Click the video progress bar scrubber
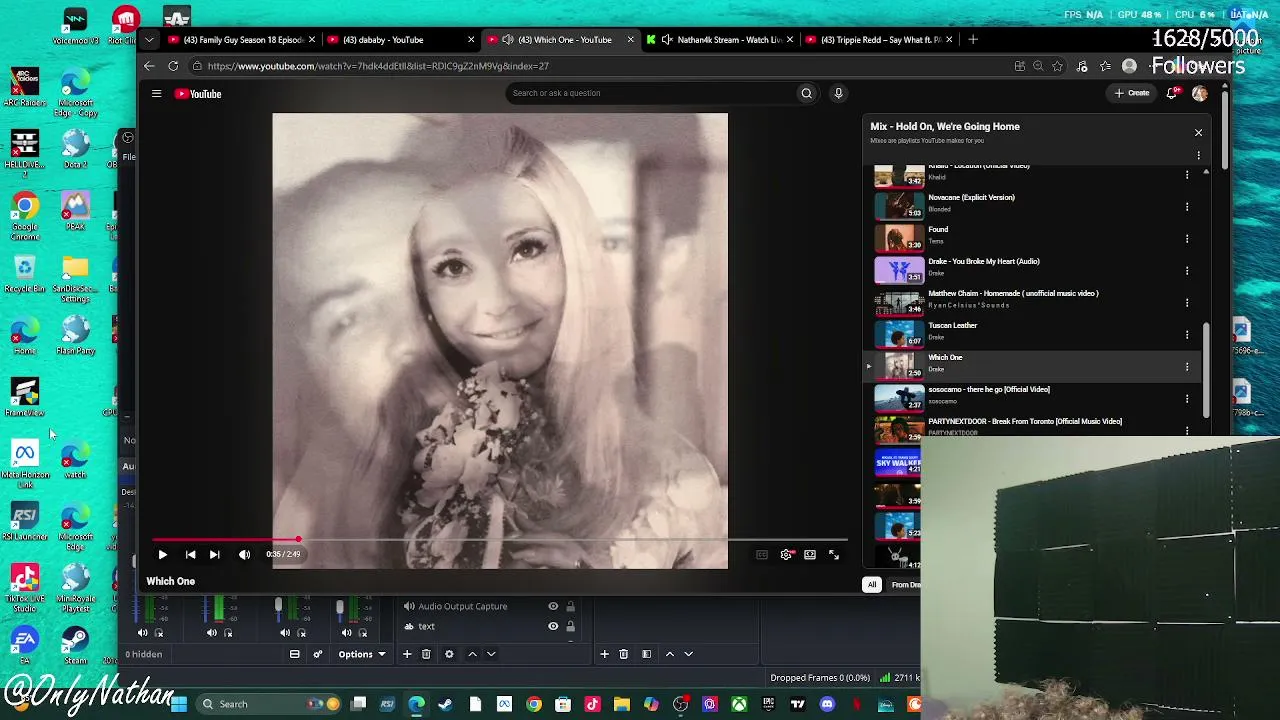This screenshot has width=1280, height=720. 298,540
